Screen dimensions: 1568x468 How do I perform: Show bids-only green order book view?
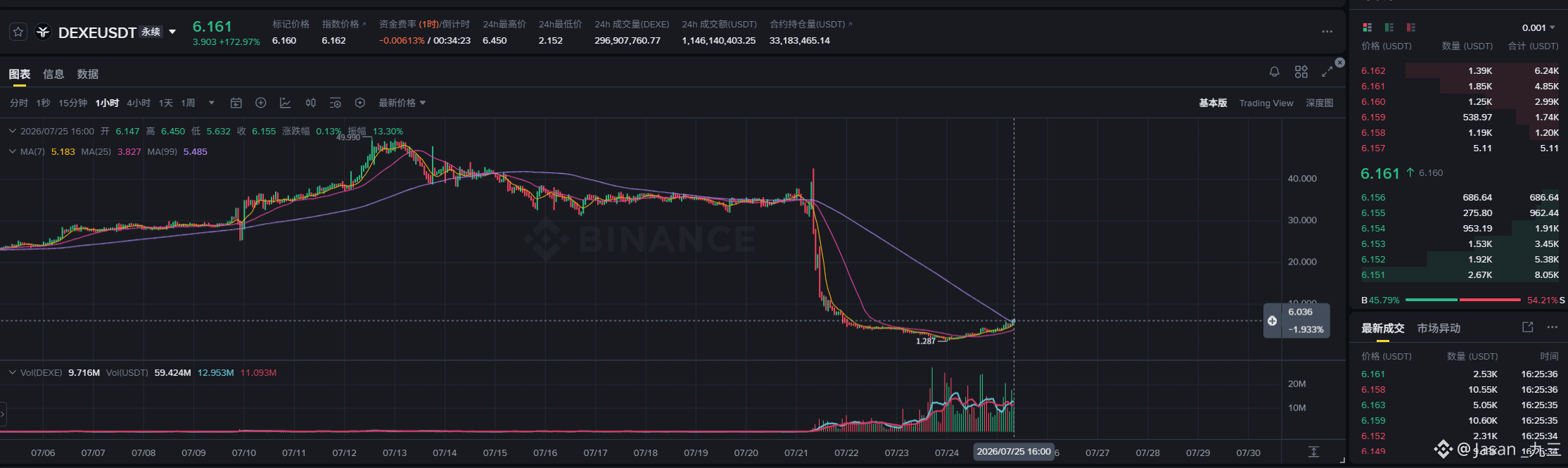coord(1389,27)
